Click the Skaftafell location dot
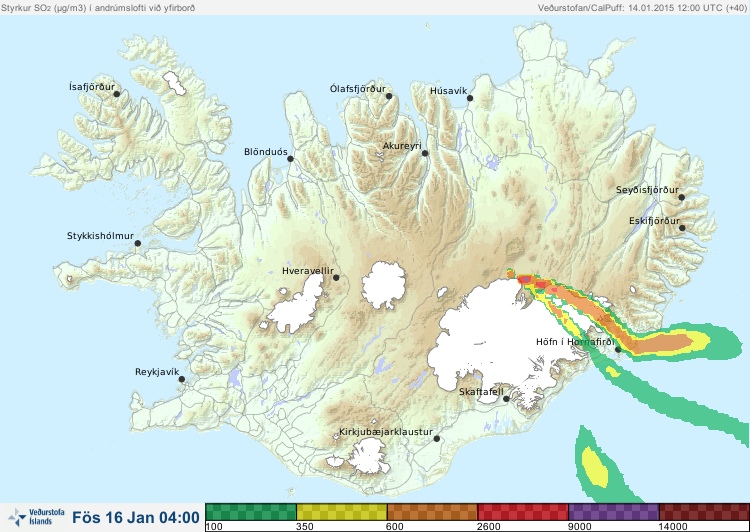 [x=506, y=399]
